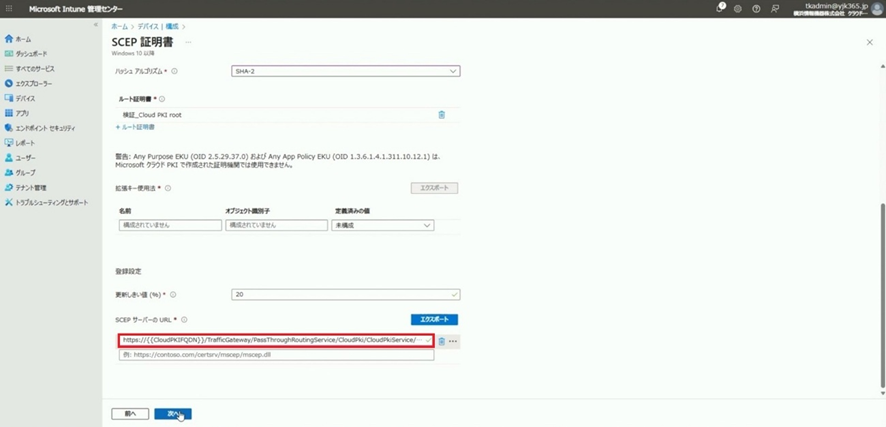Select エンドポイント セキュリティ in sidebar
This screenshot has height=427, width=886.
[44, 128]
